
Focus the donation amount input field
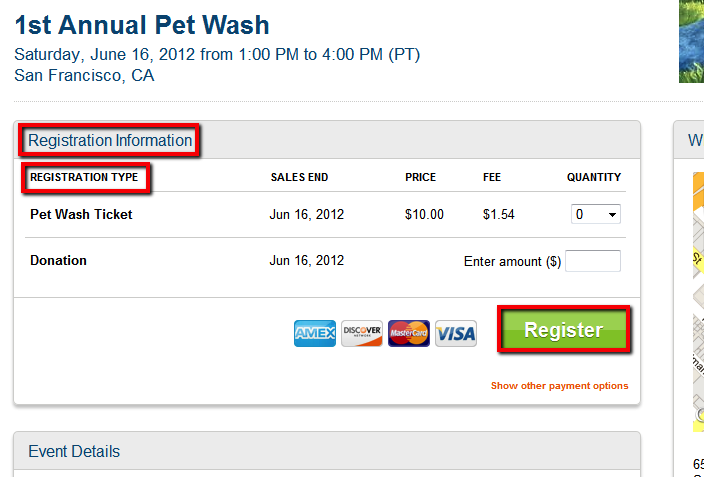tap(593, 261)
